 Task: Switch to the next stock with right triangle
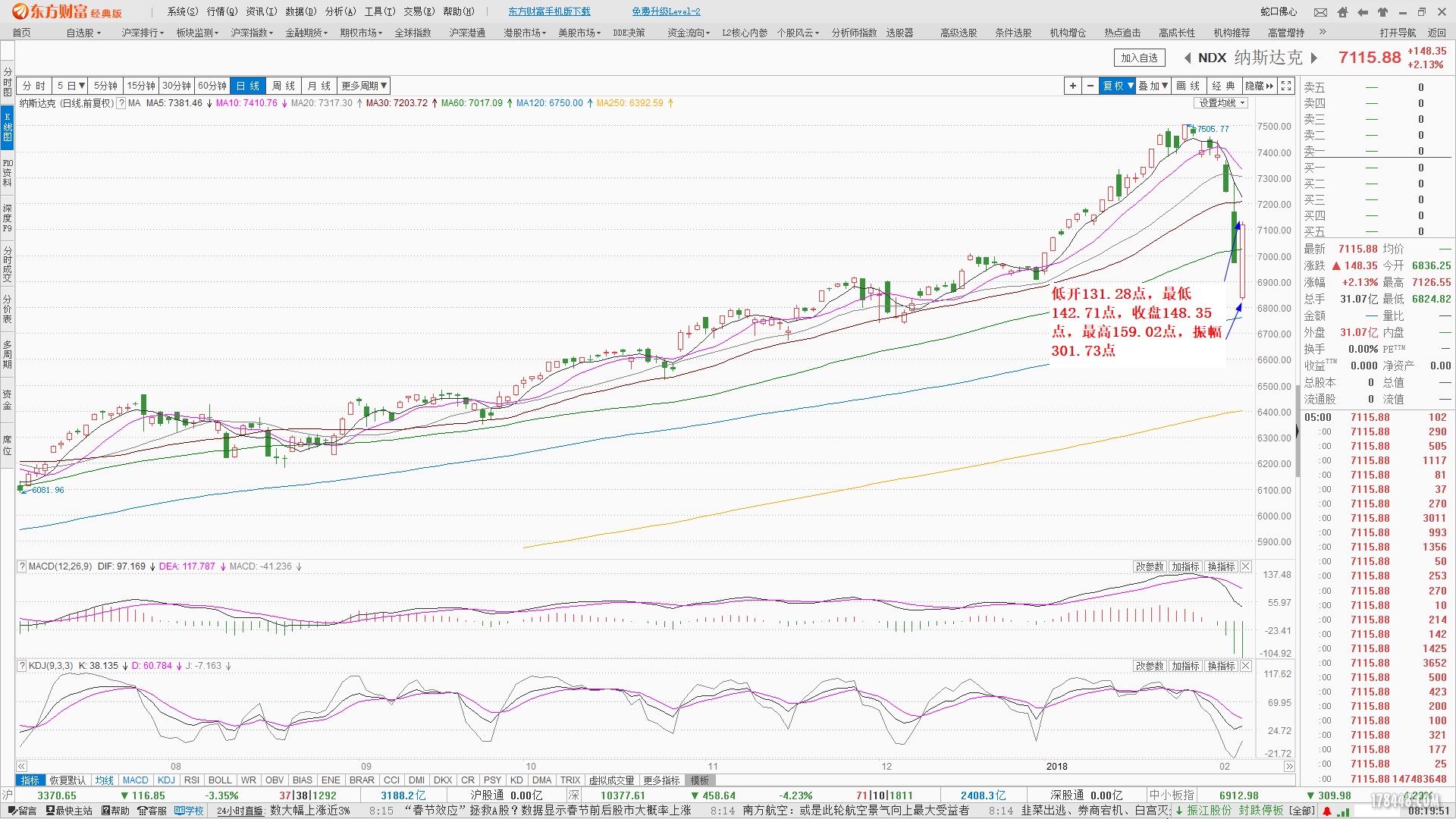(x=1314, y=58)
